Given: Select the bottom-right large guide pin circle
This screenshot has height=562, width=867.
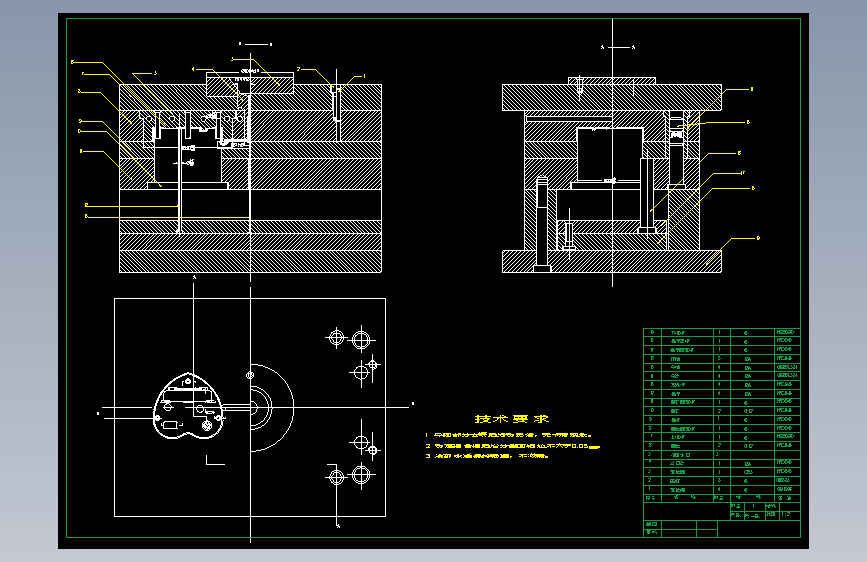Looking at the screenshot, I should 361,474.
